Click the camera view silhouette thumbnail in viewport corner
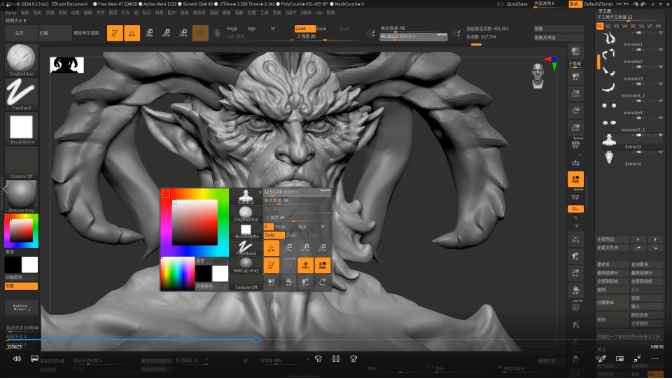 pyautogui.click(x=67, y=65)
